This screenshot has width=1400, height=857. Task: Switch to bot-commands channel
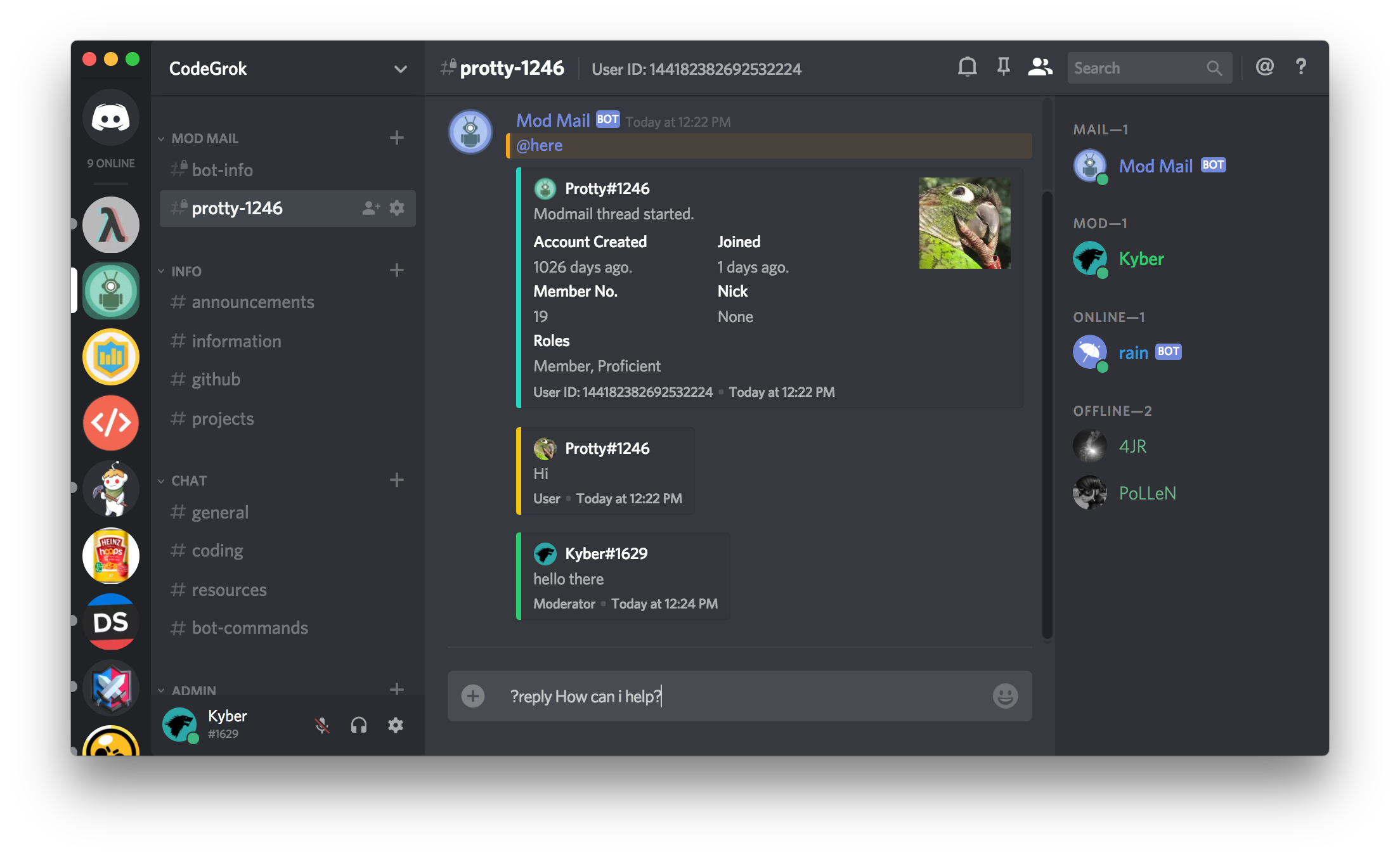click(249, 628)
